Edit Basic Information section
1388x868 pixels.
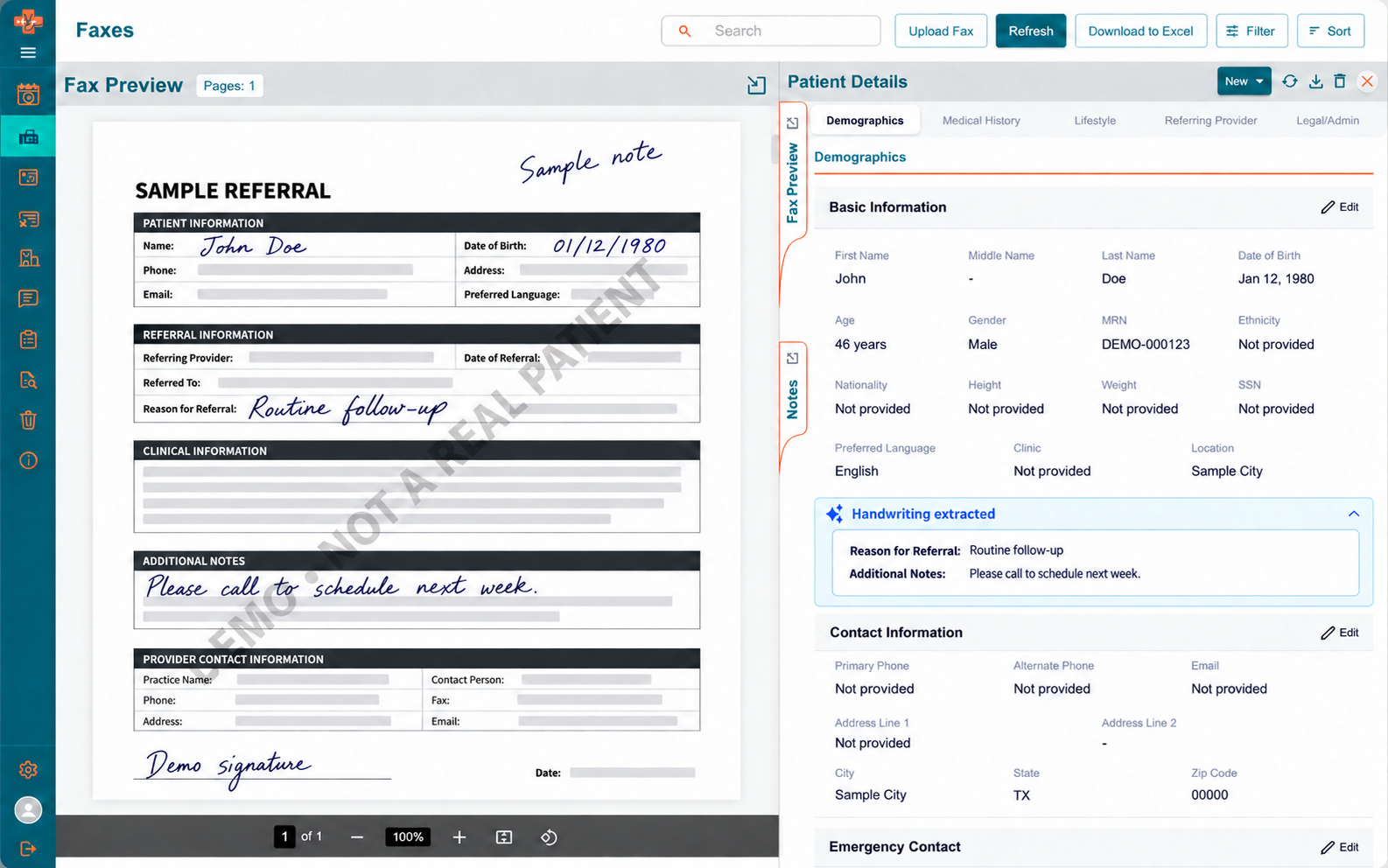point(1340,207)
